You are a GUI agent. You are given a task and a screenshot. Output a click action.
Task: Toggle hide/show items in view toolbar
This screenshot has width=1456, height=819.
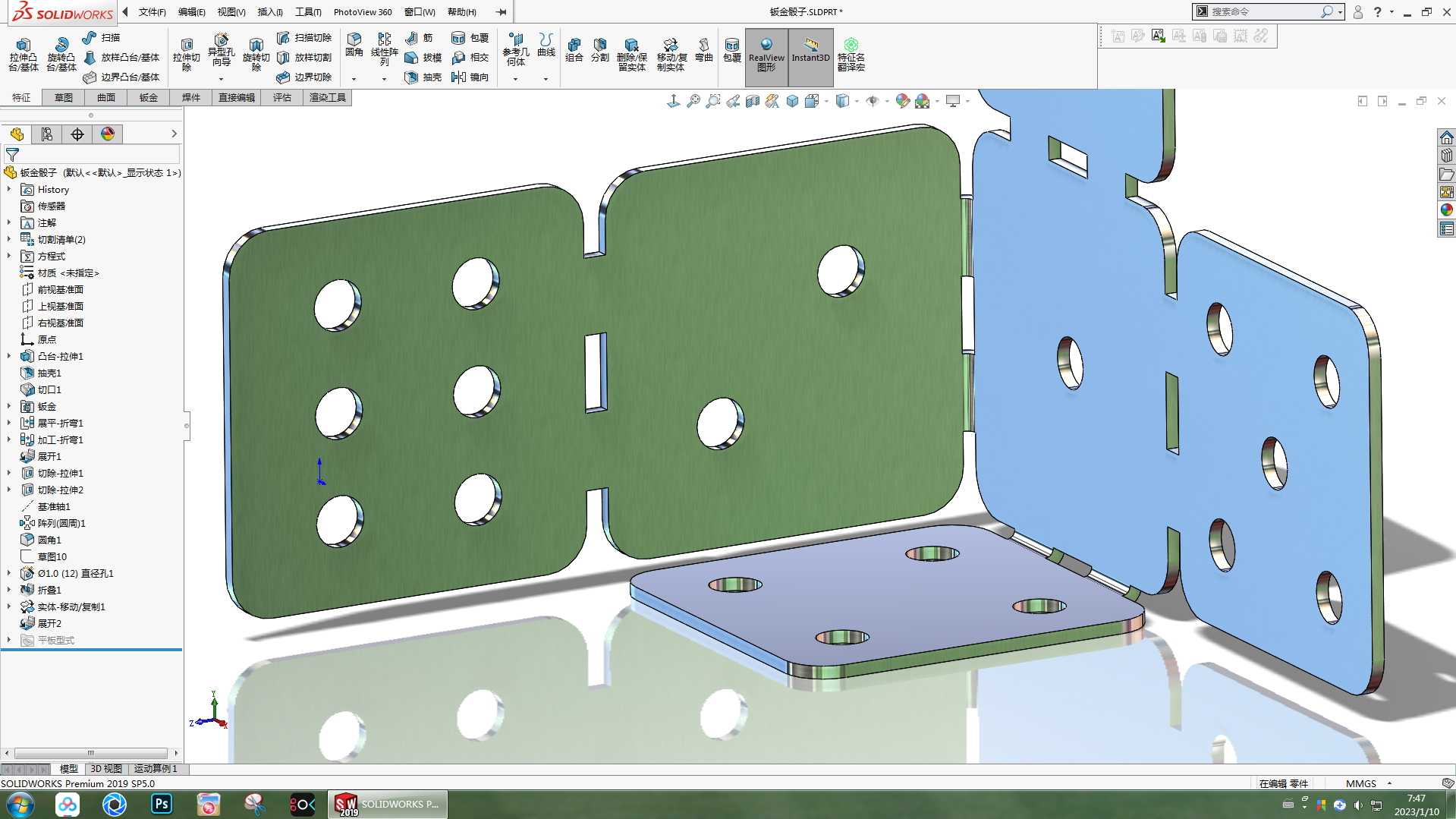(873, 101)
